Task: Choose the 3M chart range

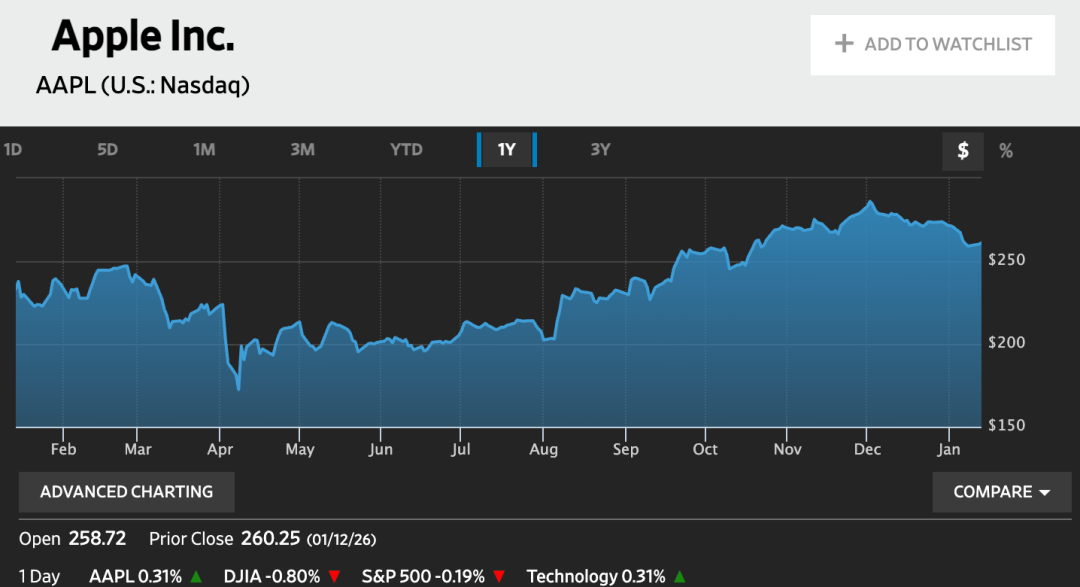Action: (302, 150)
